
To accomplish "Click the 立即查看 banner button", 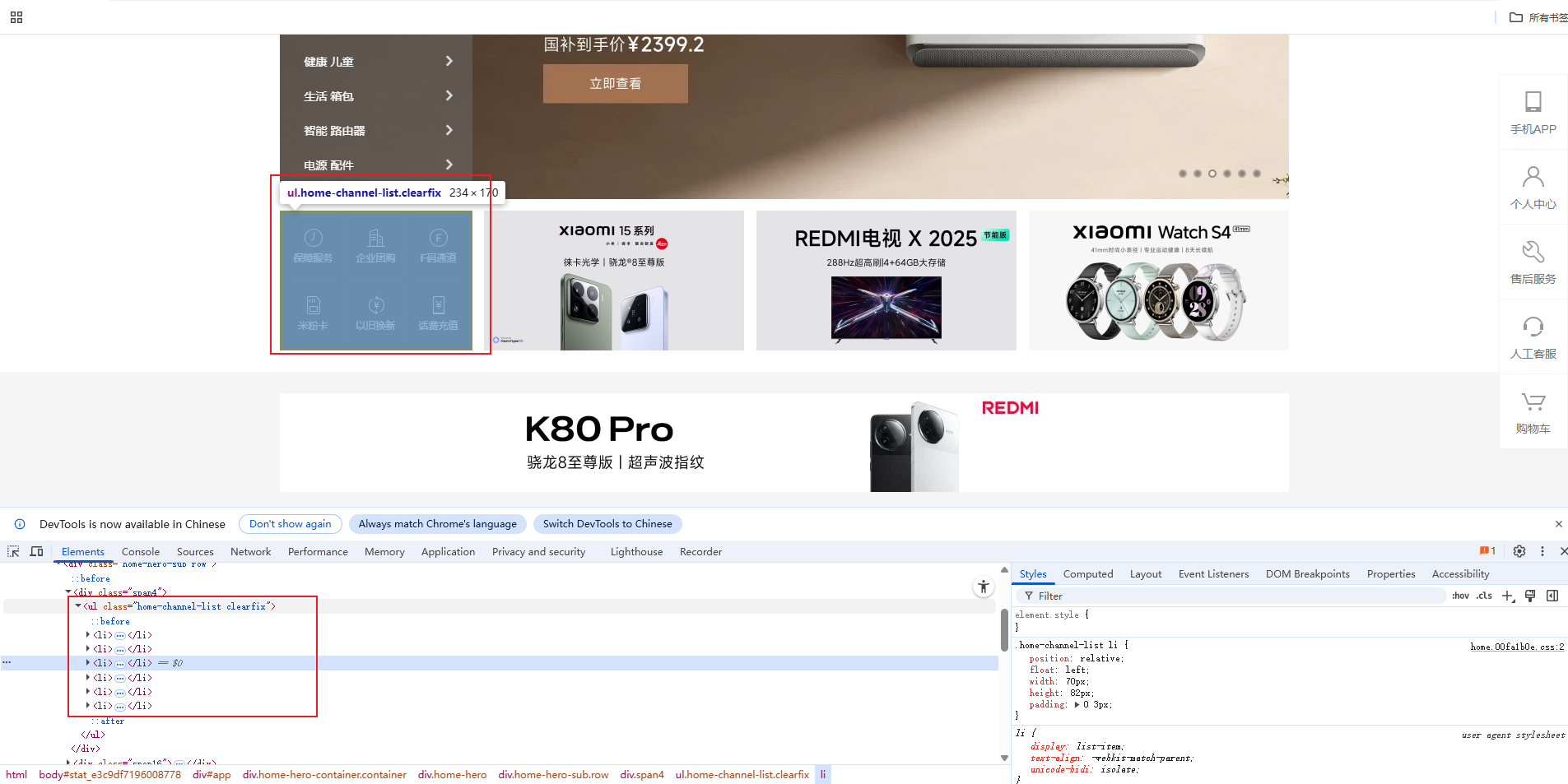I will (x=616, y=84).
